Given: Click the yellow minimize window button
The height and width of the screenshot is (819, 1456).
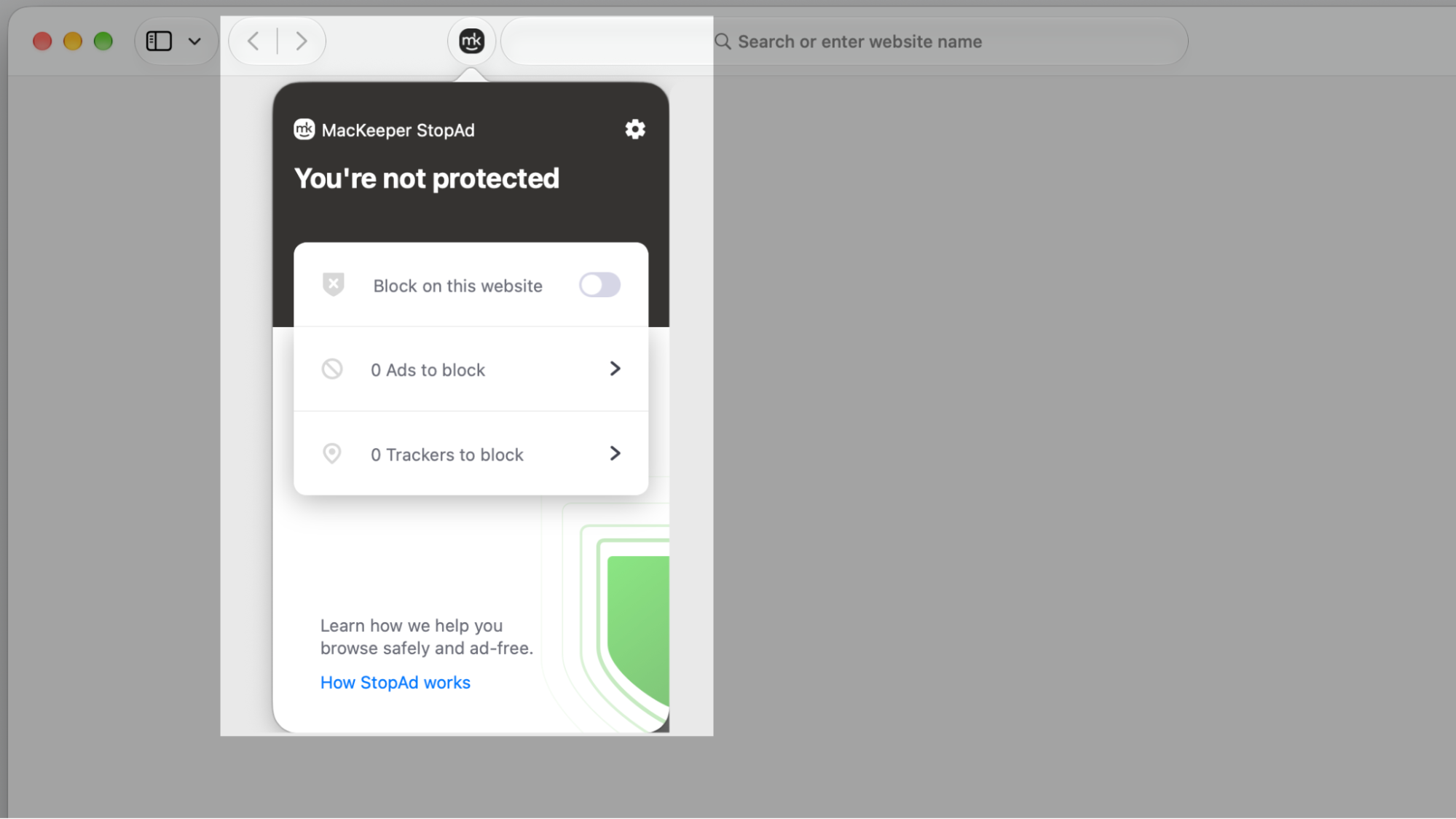Looking at the screenshot, I should click(73, 41).
